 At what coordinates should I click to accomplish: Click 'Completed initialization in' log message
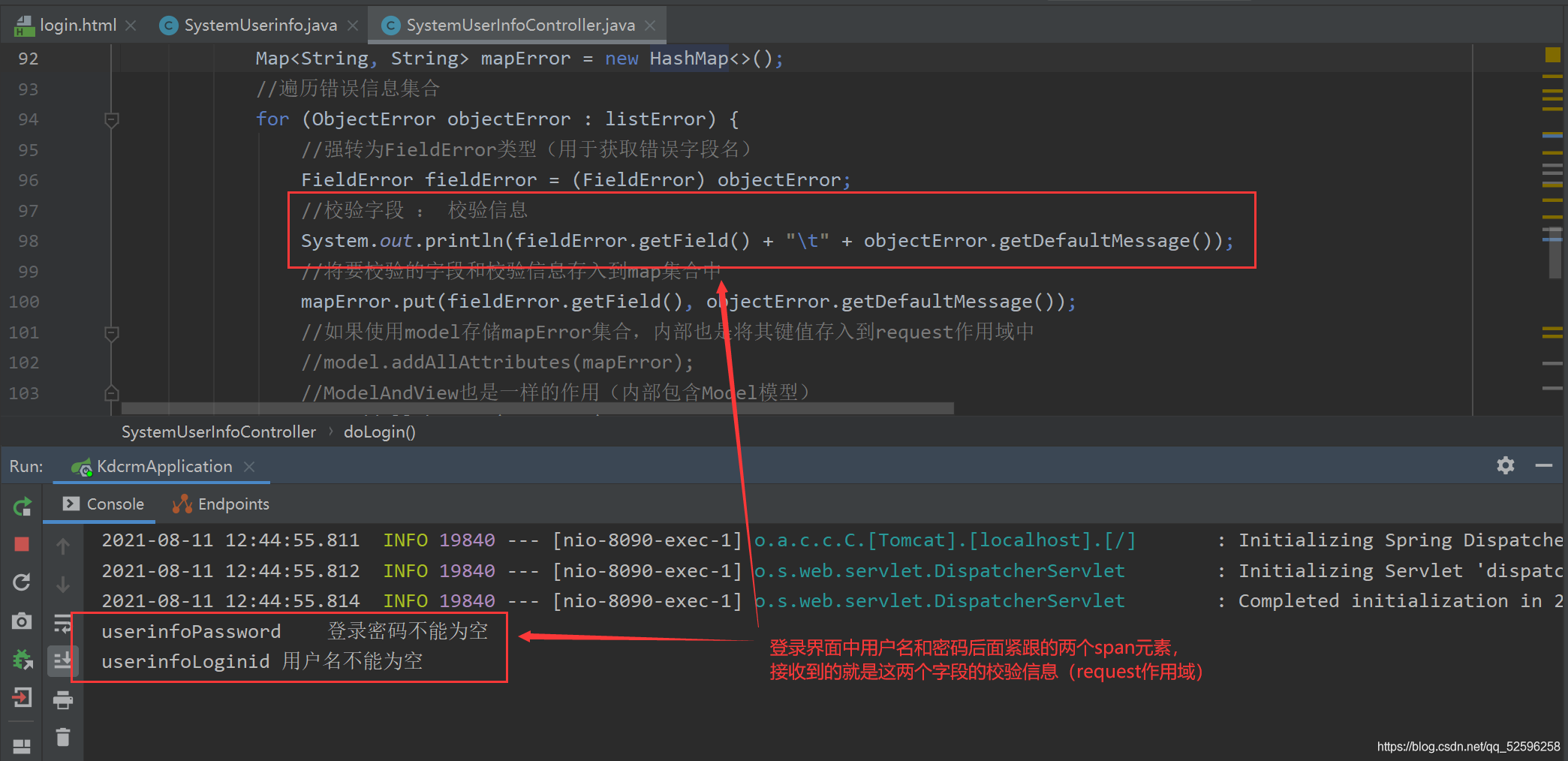click(1390, 600)
